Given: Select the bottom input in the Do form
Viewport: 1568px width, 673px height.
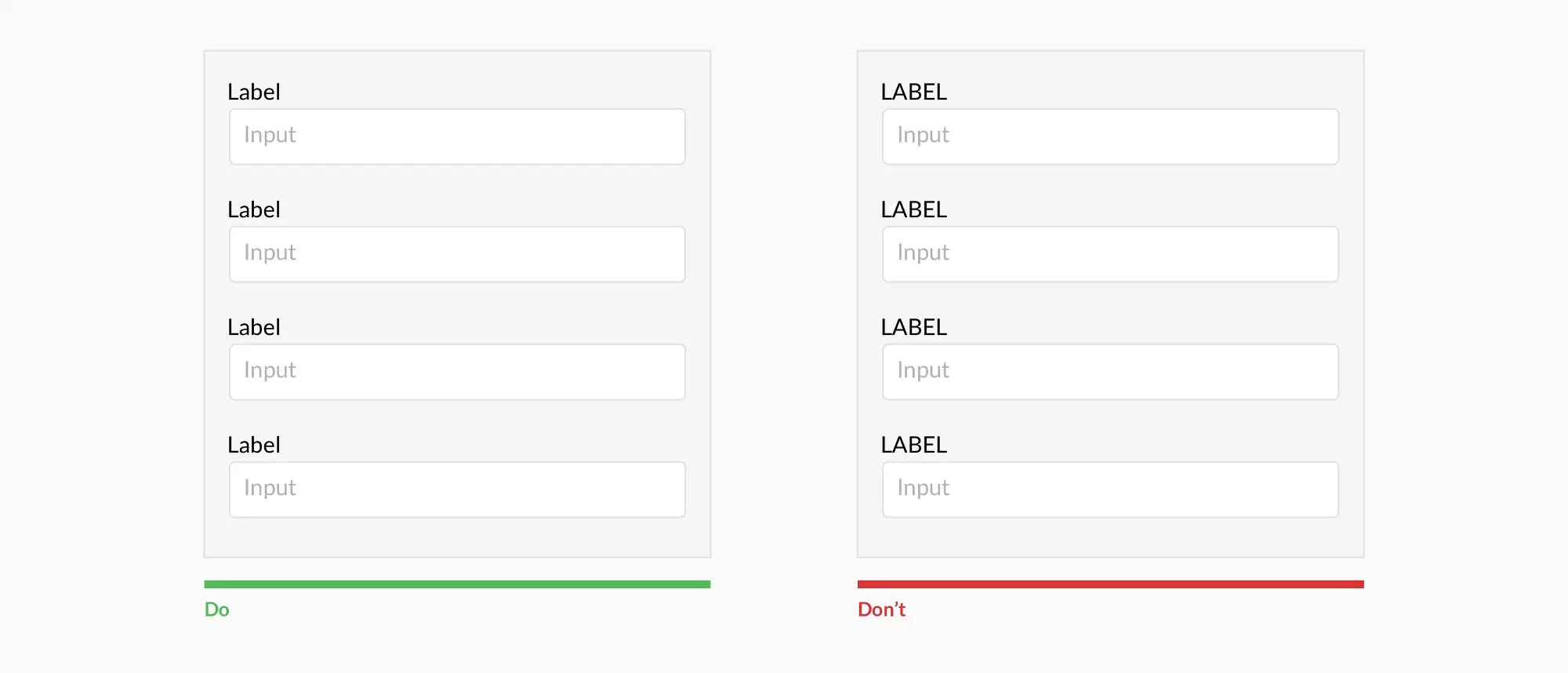Looking at the screenshot, I should [x=457, y=489].
